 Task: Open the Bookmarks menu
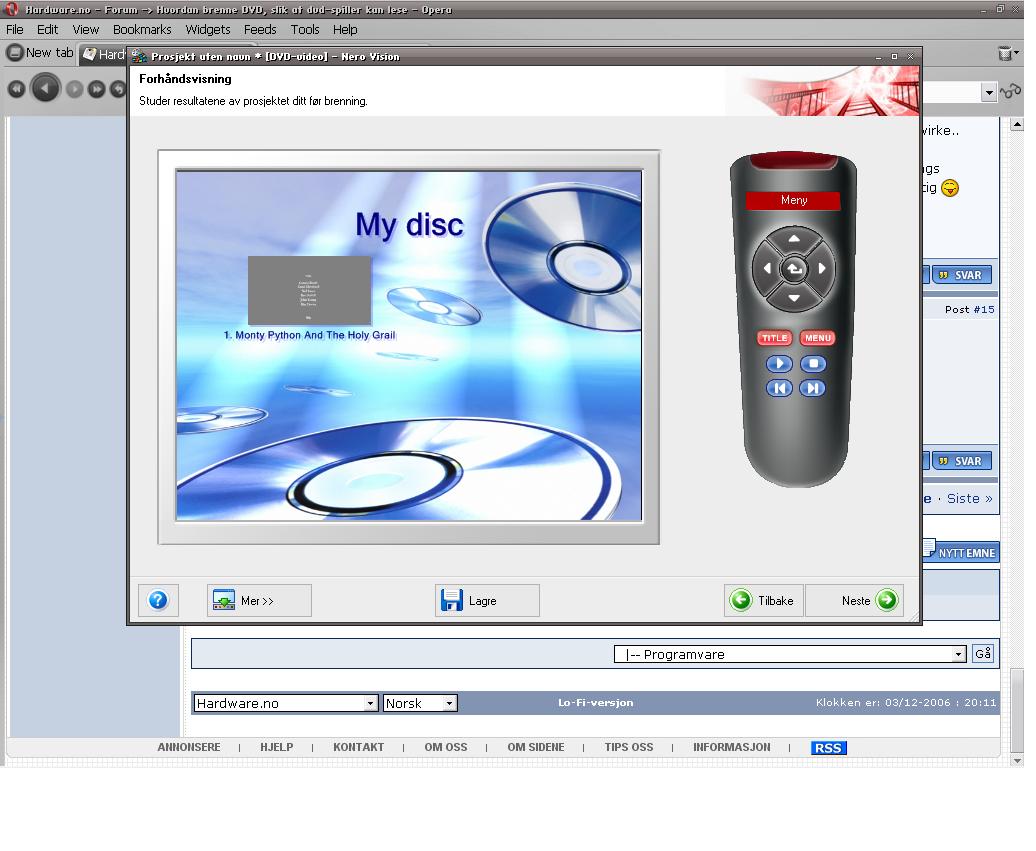[143, 30]
